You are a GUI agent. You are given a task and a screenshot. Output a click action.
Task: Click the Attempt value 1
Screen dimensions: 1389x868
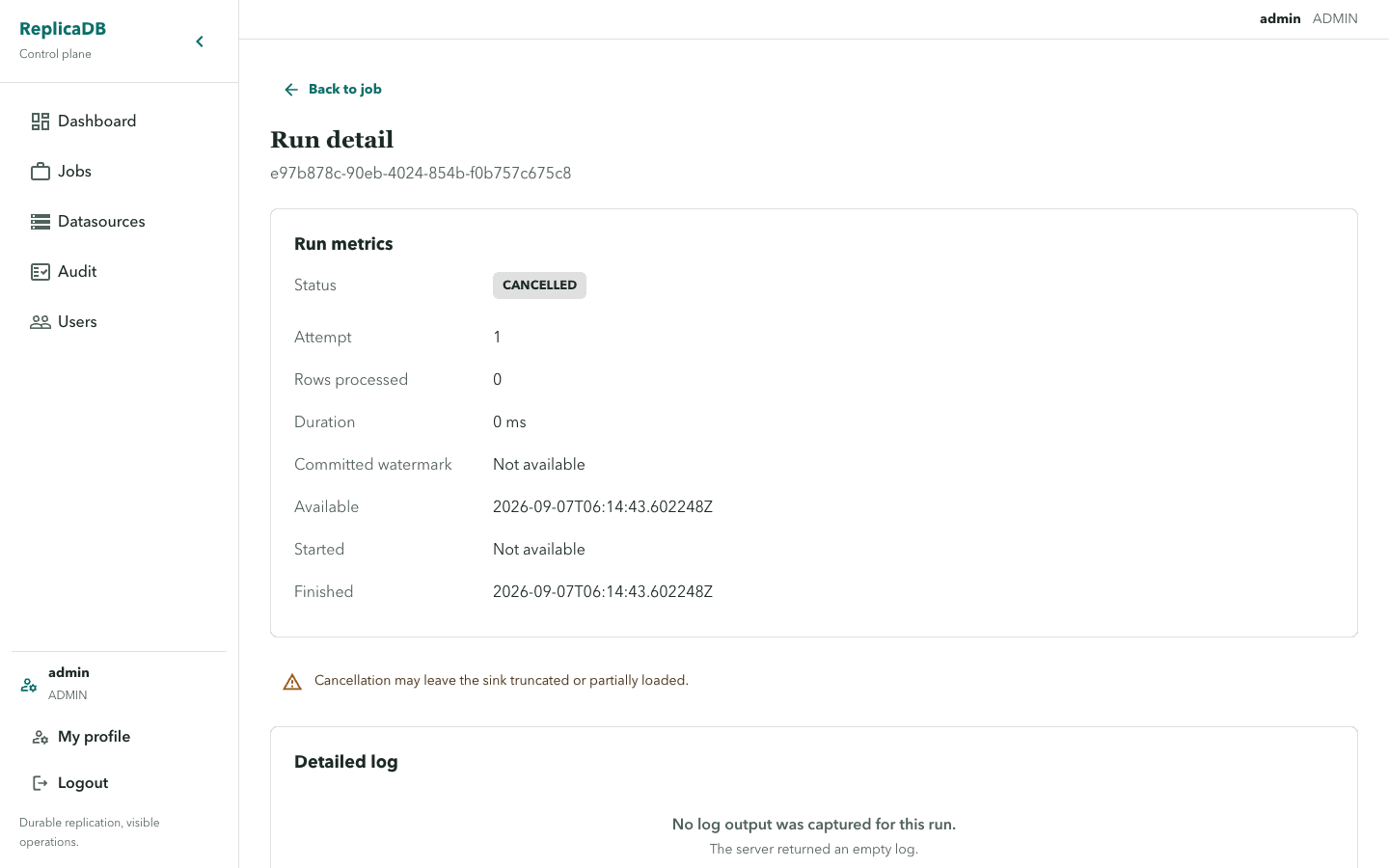497,338
